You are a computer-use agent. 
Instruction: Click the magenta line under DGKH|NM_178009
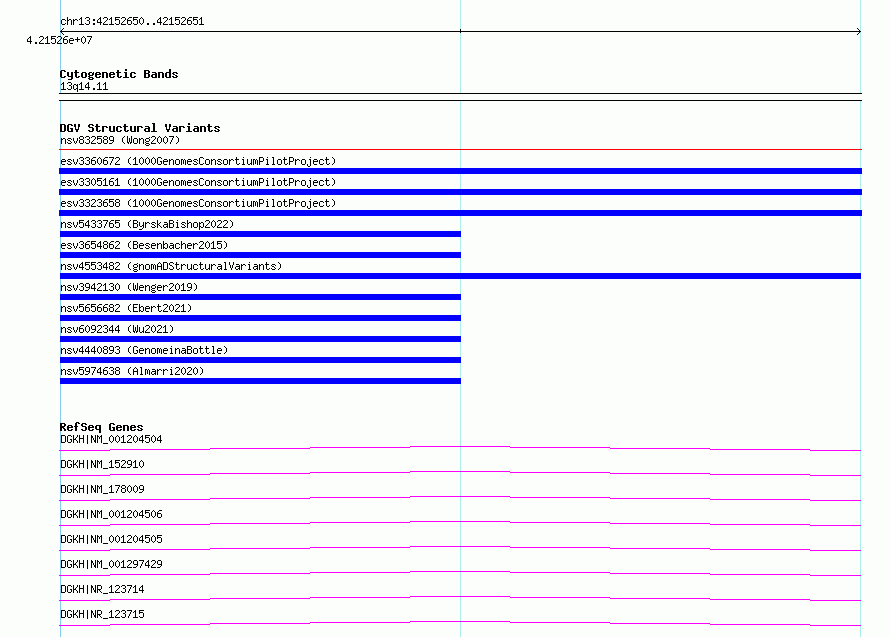pyautogui.click(x=460, y=498)
